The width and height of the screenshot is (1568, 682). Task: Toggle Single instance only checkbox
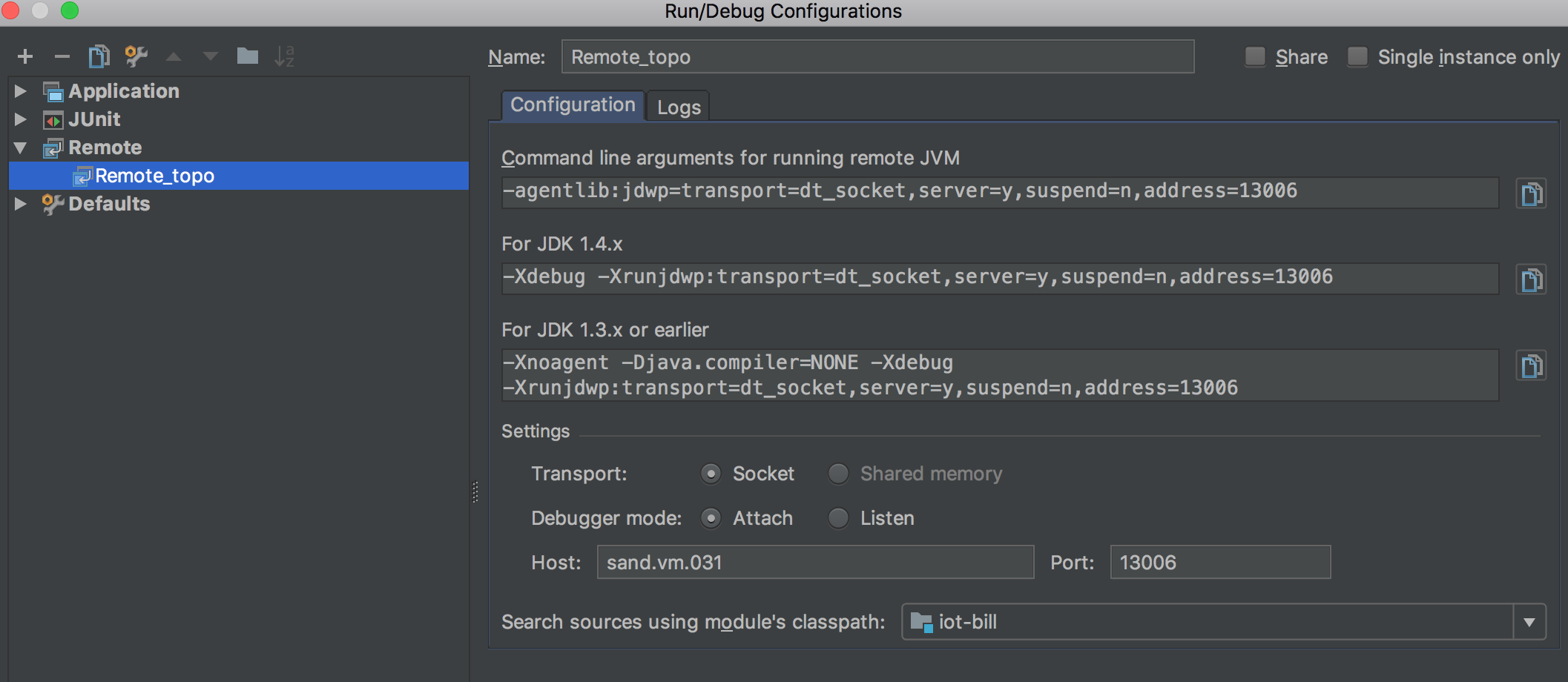tap(1357, 57)
